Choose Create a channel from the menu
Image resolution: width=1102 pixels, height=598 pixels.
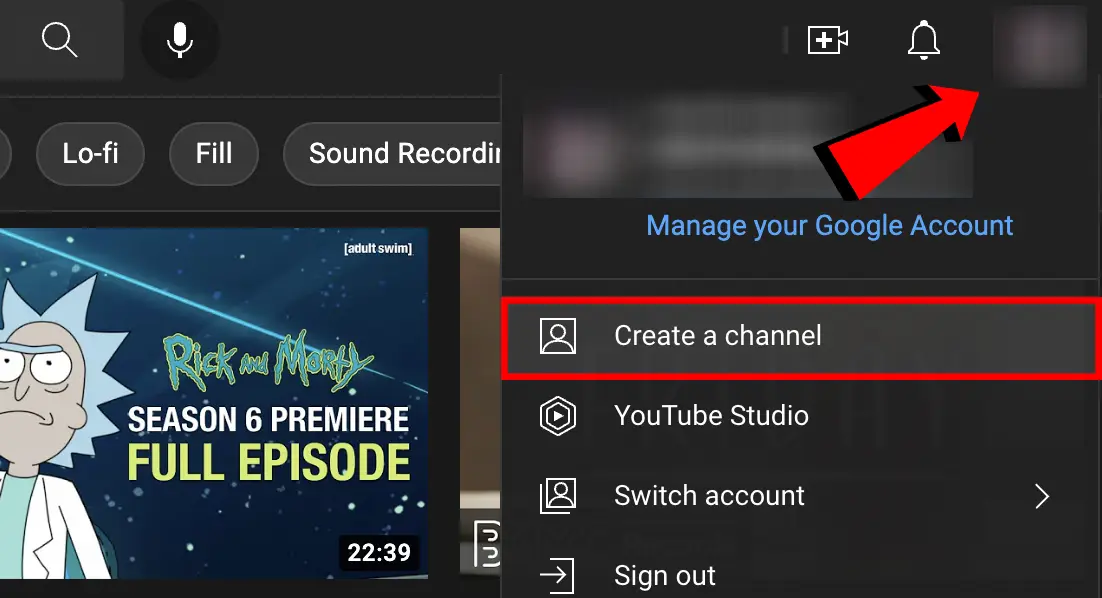coord(718,336)
